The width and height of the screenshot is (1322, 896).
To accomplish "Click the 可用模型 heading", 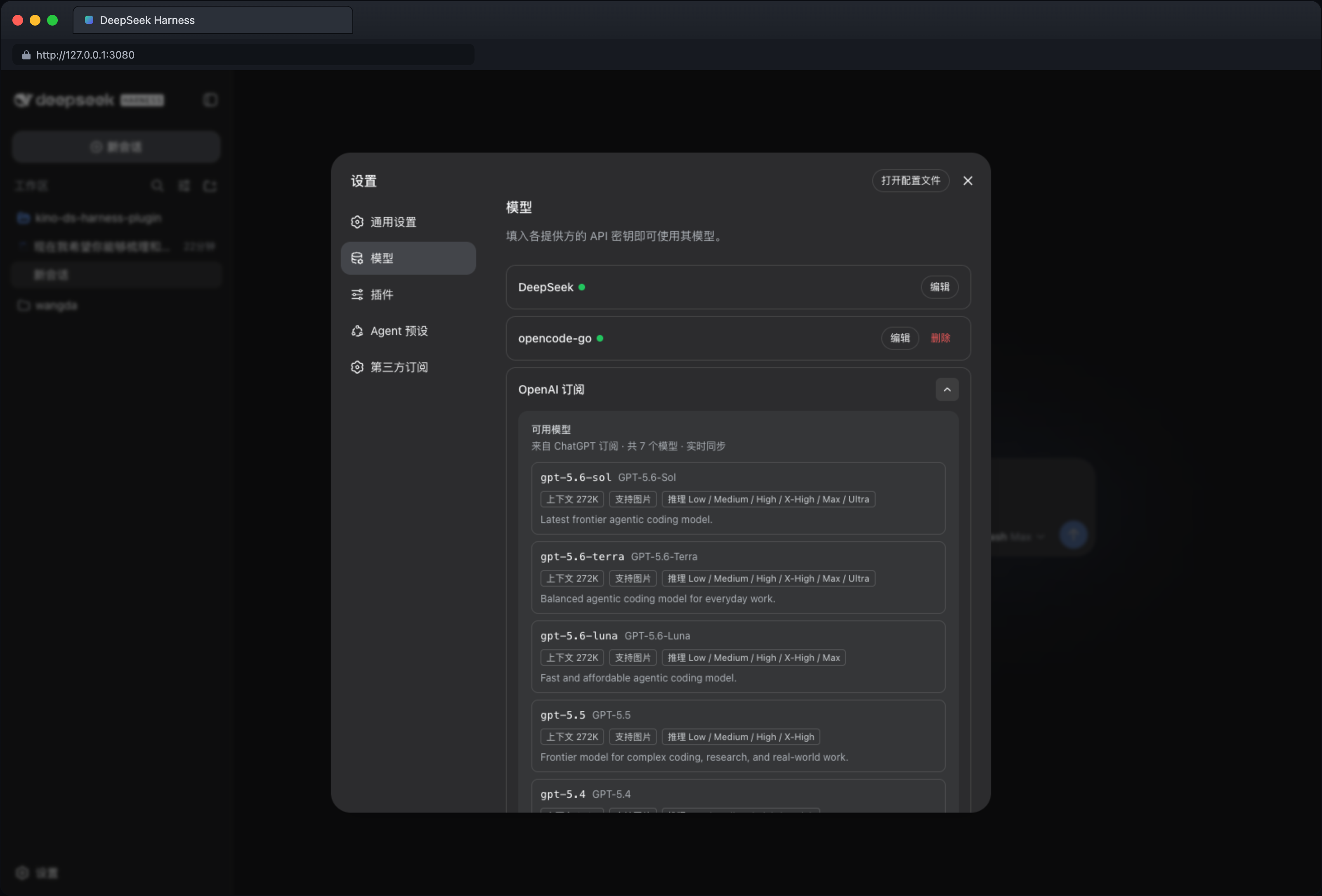I will pos(551,429).
